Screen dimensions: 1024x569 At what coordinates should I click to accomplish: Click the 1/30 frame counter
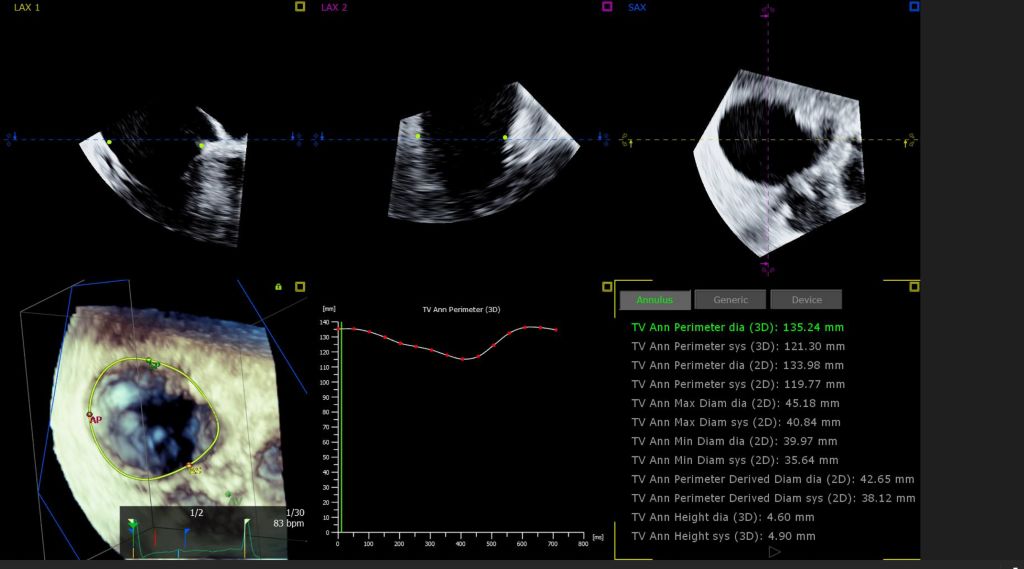pyautogui.click(x=295, y=513)
